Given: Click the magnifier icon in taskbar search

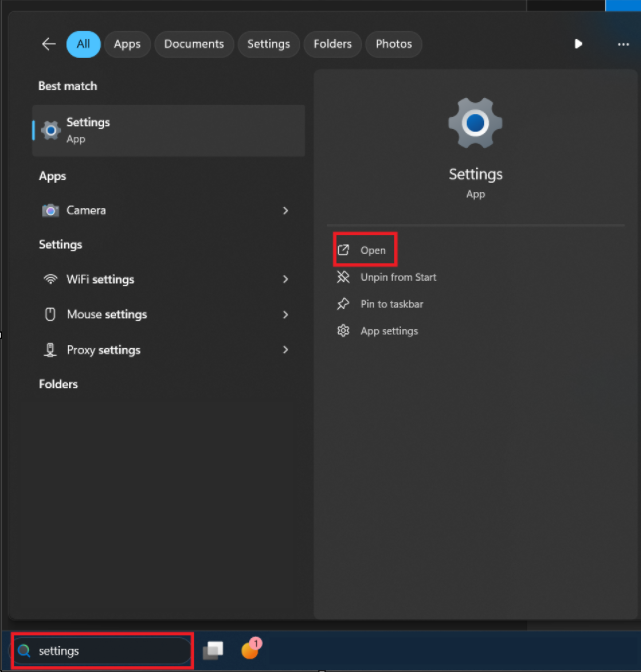Looking at the screenshot, I should (x=24, y=651).
